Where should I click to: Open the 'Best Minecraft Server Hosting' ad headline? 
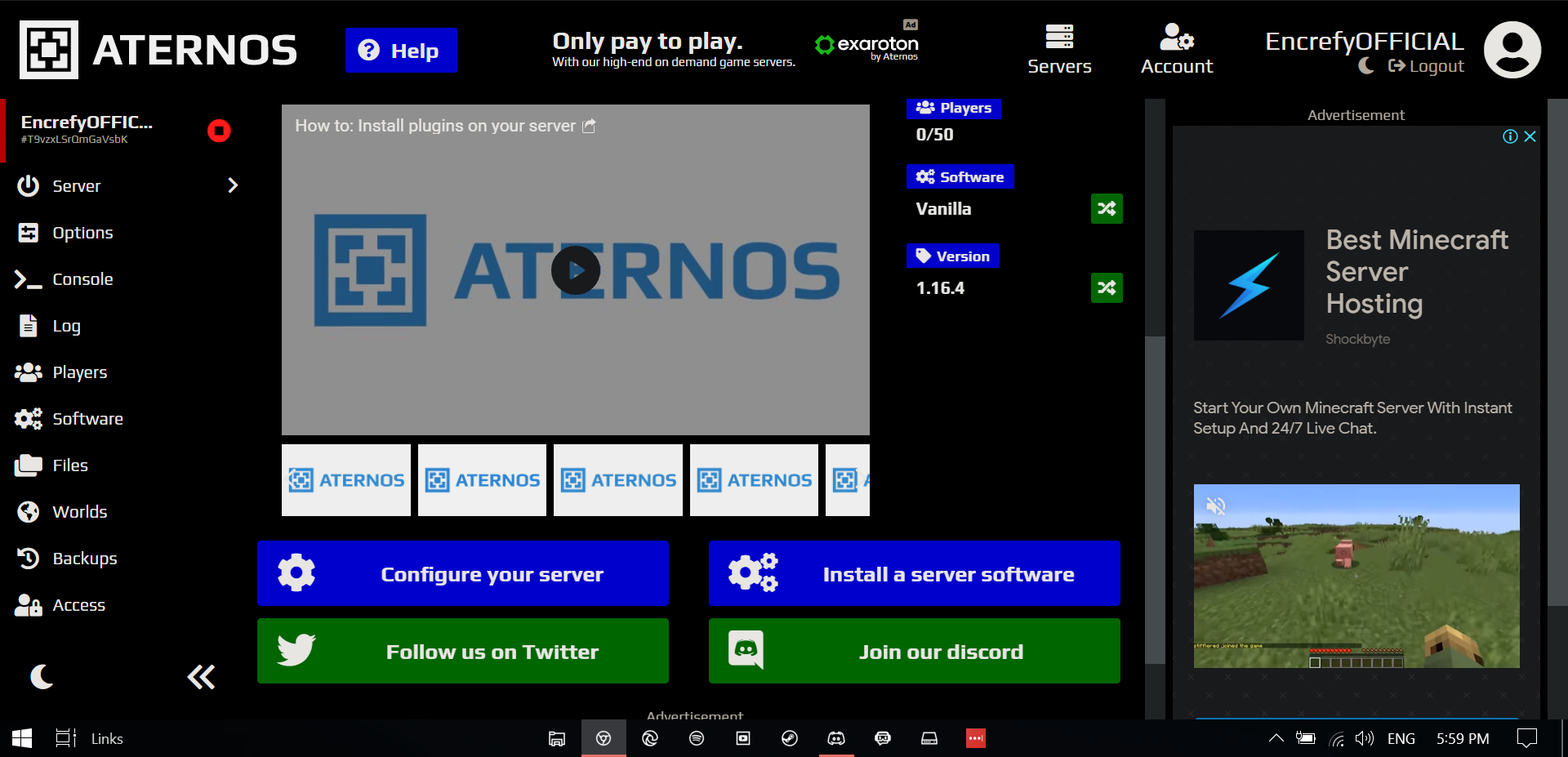click(1417, 271)
